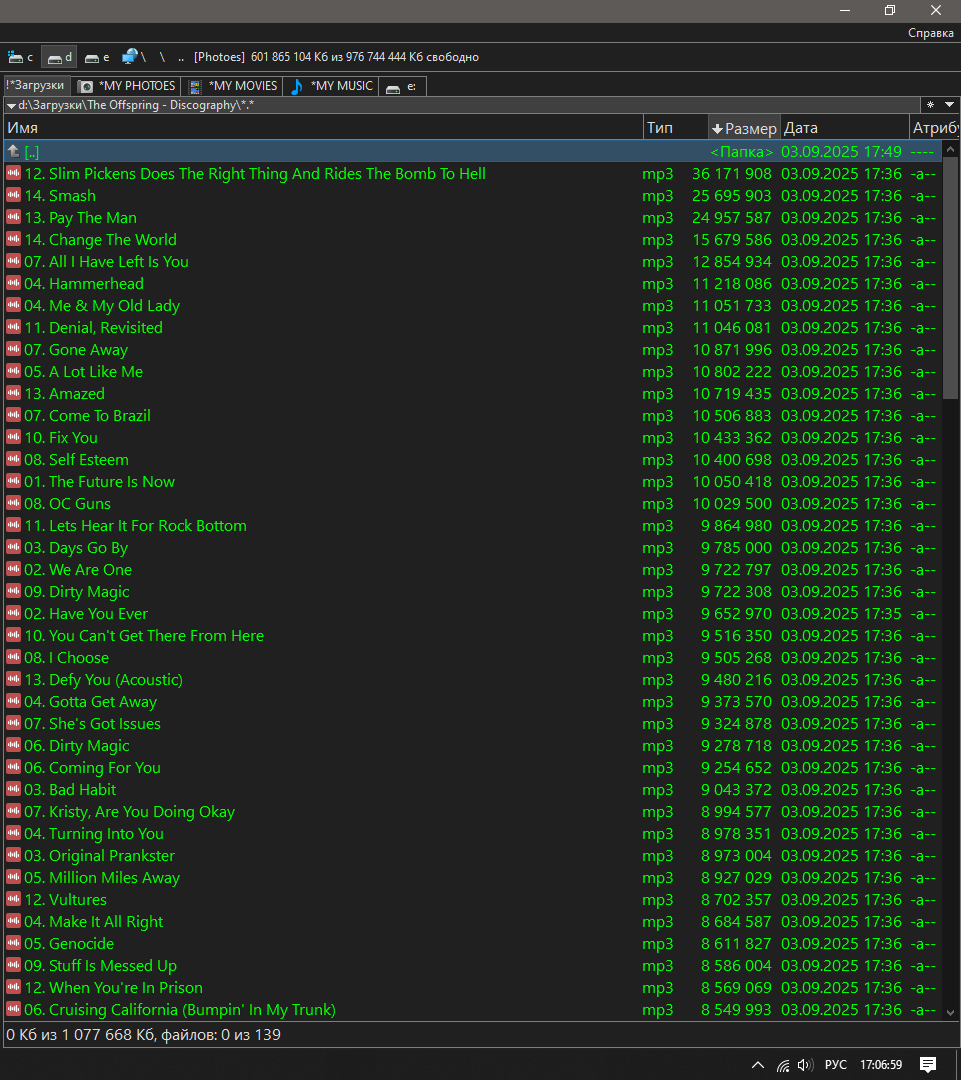Sort files by the Имя column header

320,128
